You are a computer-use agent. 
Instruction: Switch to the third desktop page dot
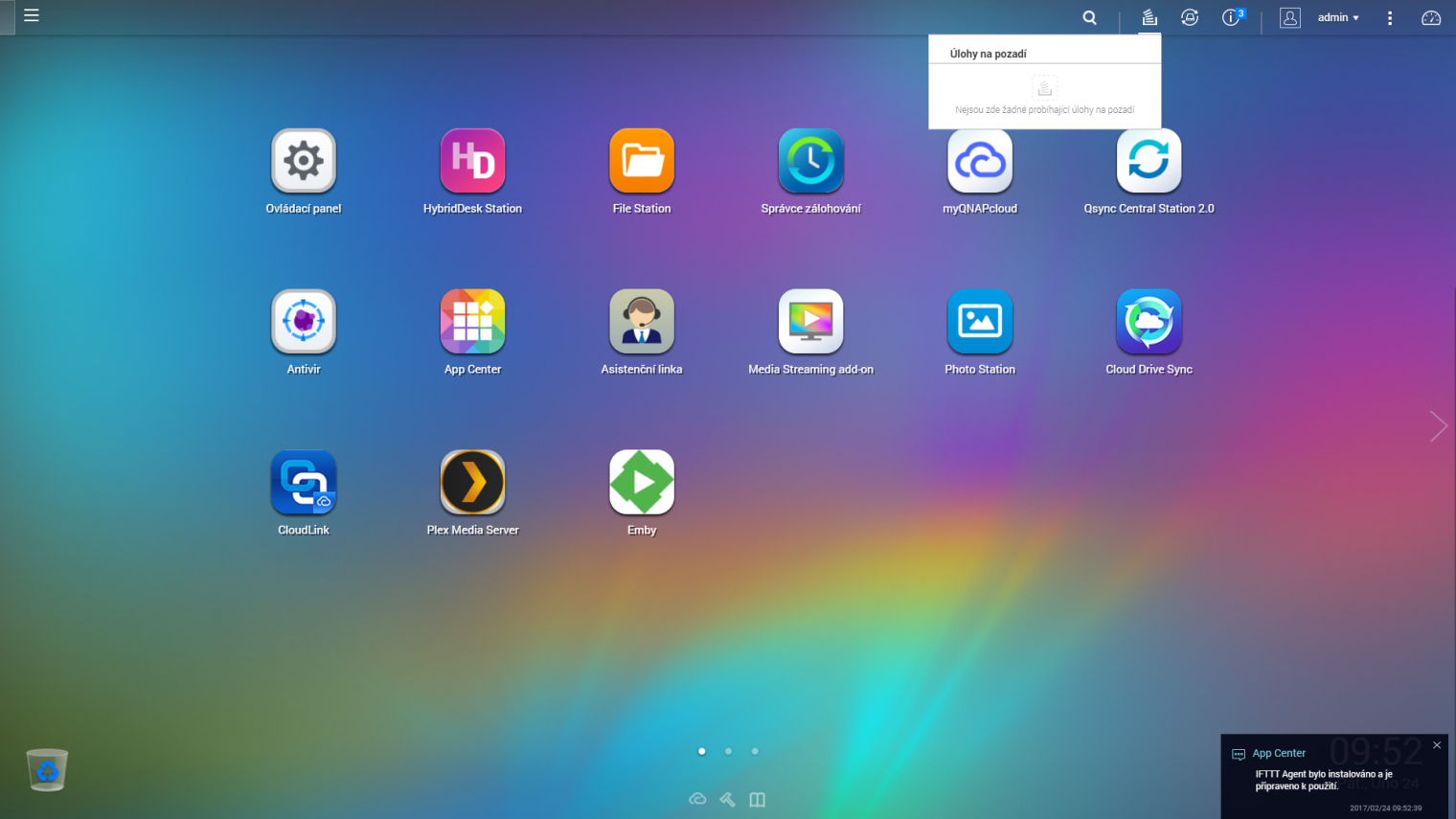(x=755, y=751)
